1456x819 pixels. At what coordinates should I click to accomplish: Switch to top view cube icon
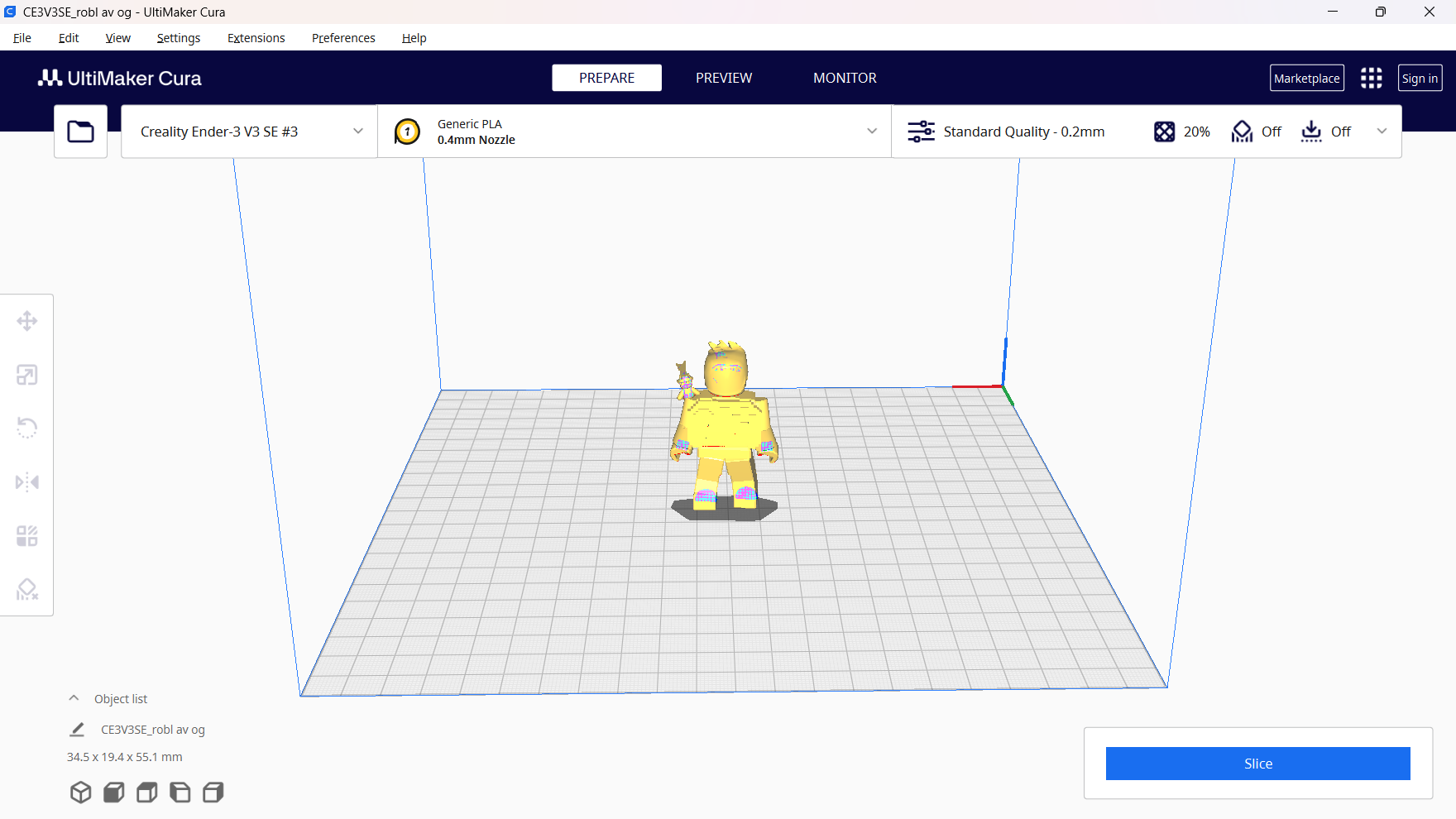pos(146,793)
